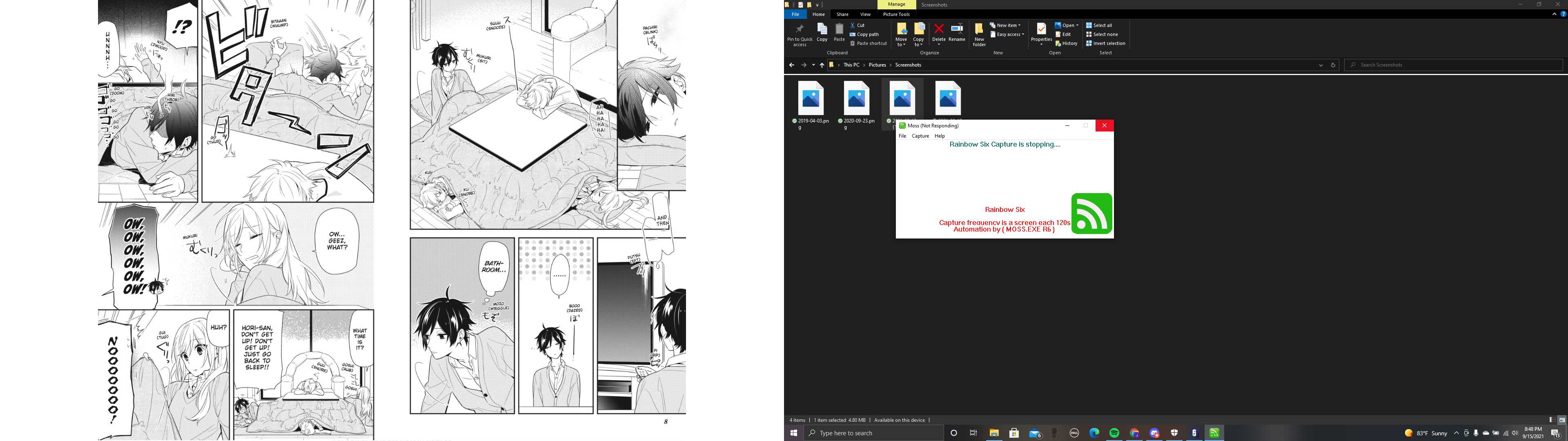Click the Back navigation arrow
The image size is (1568, 441).
point(791,65)
